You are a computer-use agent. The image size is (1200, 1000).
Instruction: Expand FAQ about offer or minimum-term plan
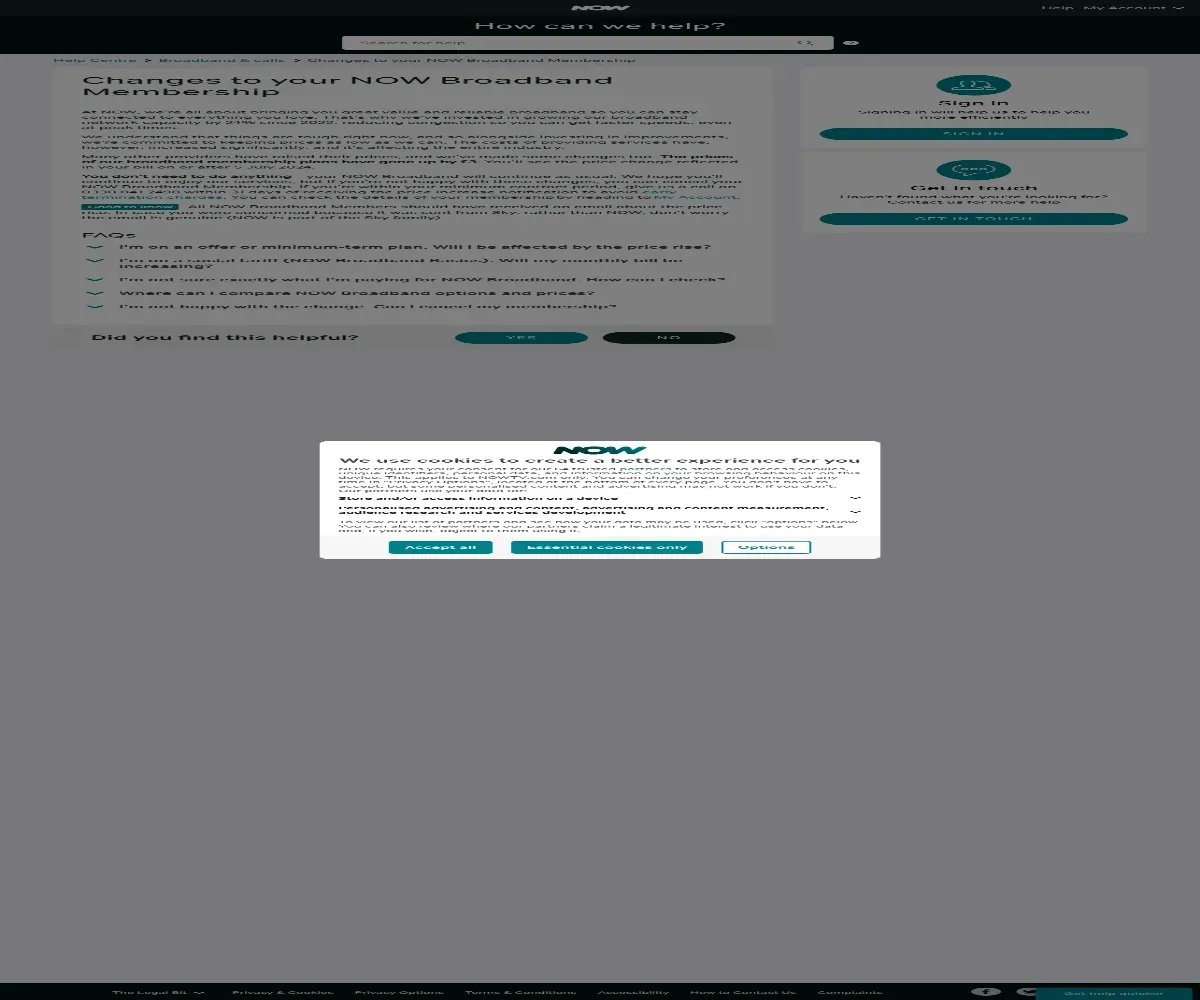click(414, 247)
